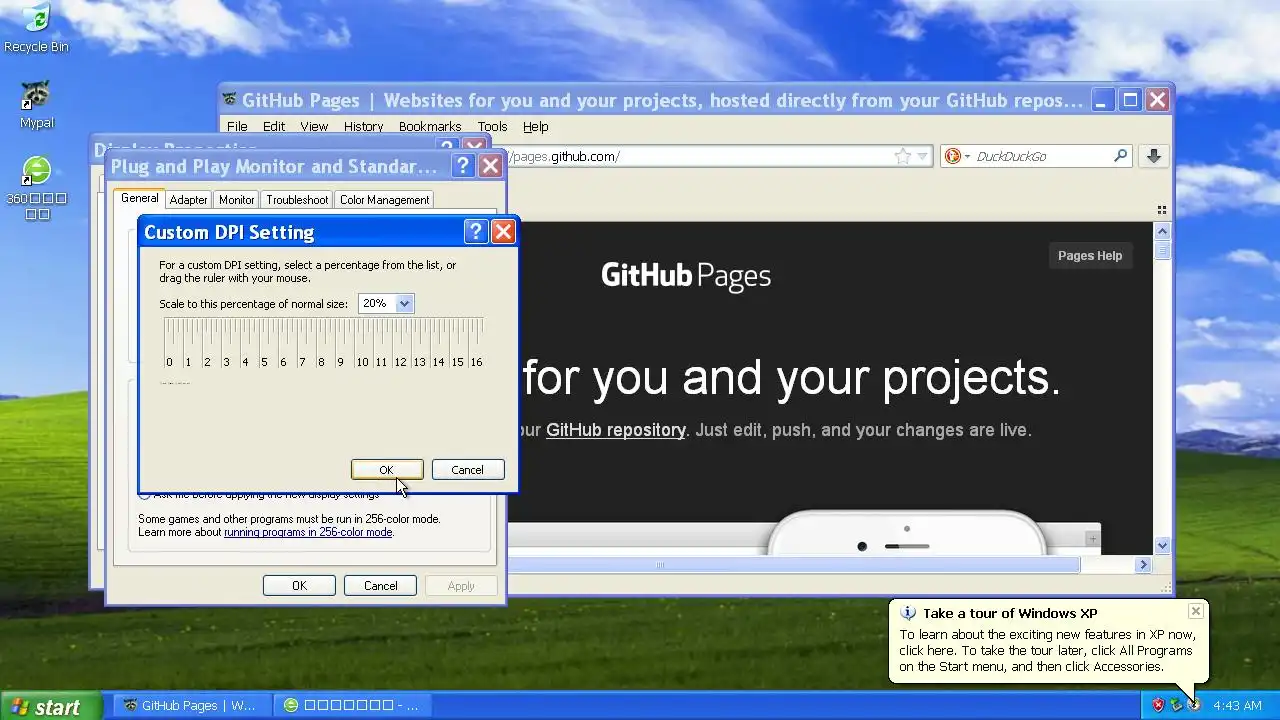
Task: Click the browser vertical scrollbar up arrow
Action: (x=1162, y=230)
